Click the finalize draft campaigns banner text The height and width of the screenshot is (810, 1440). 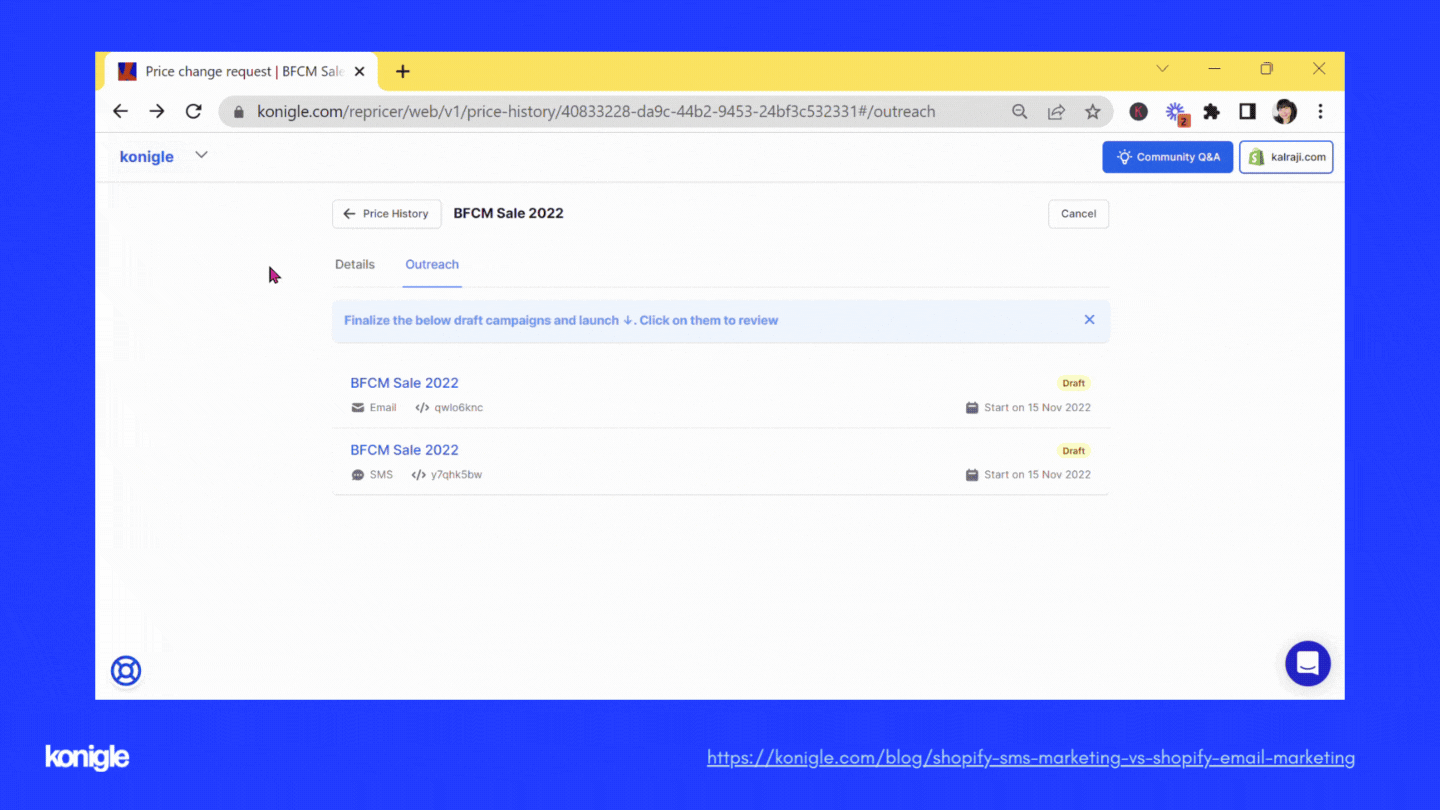click(561, 321)
